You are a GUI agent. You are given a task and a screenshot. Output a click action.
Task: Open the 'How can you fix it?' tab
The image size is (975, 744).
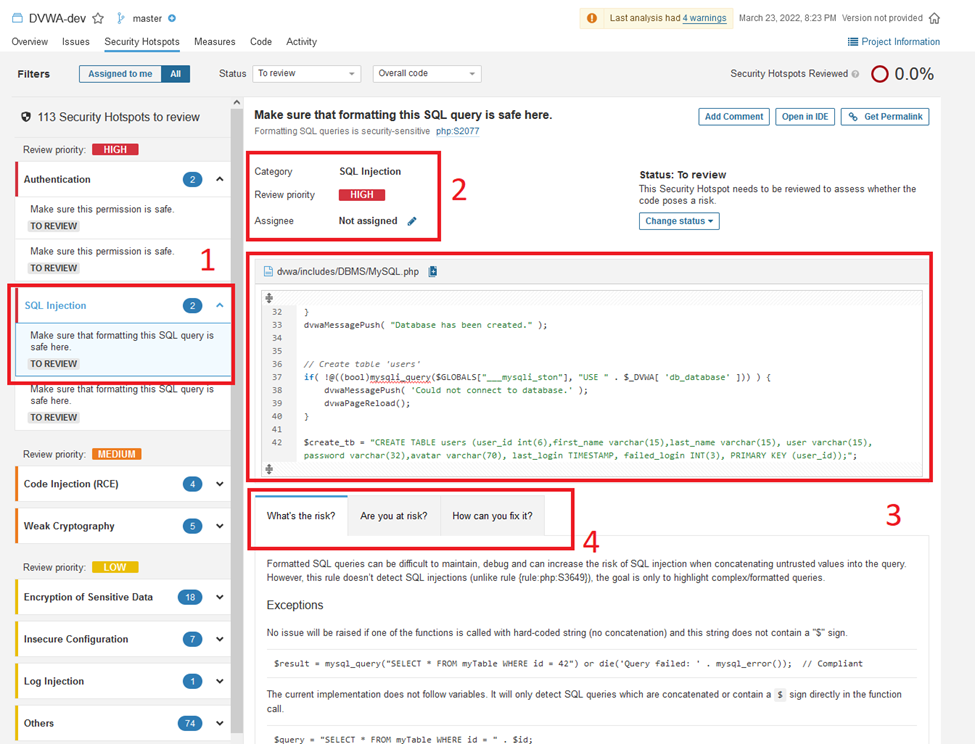[492, 516]
